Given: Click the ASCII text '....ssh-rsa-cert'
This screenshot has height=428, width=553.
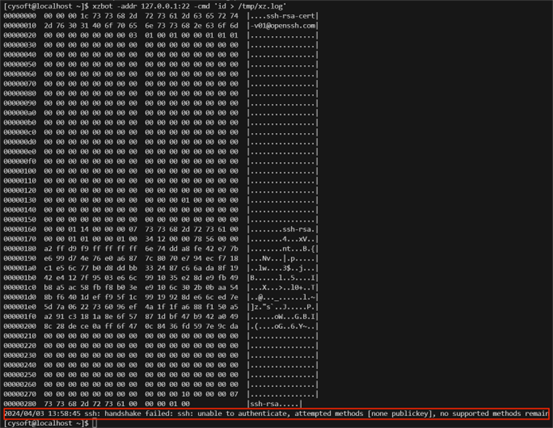Looking at the screenshot, I should (x=283, y=16).
